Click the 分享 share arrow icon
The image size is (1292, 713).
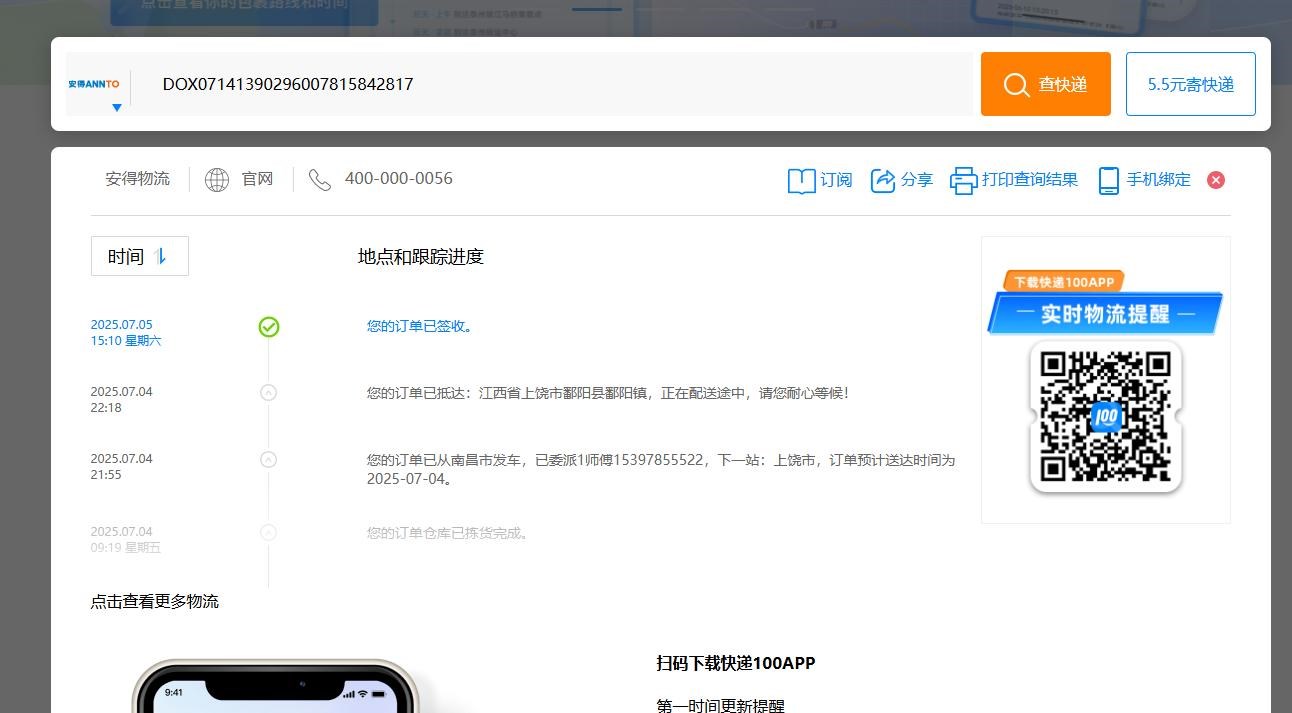(883, 180)
